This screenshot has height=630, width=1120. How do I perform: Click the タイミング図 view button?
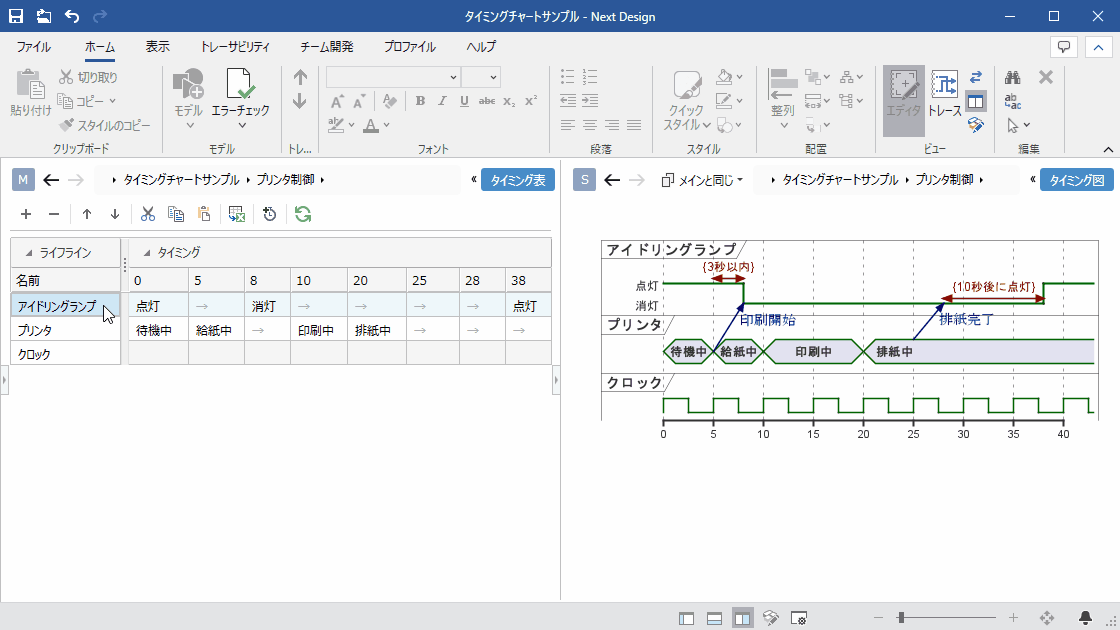point(1076,180)
